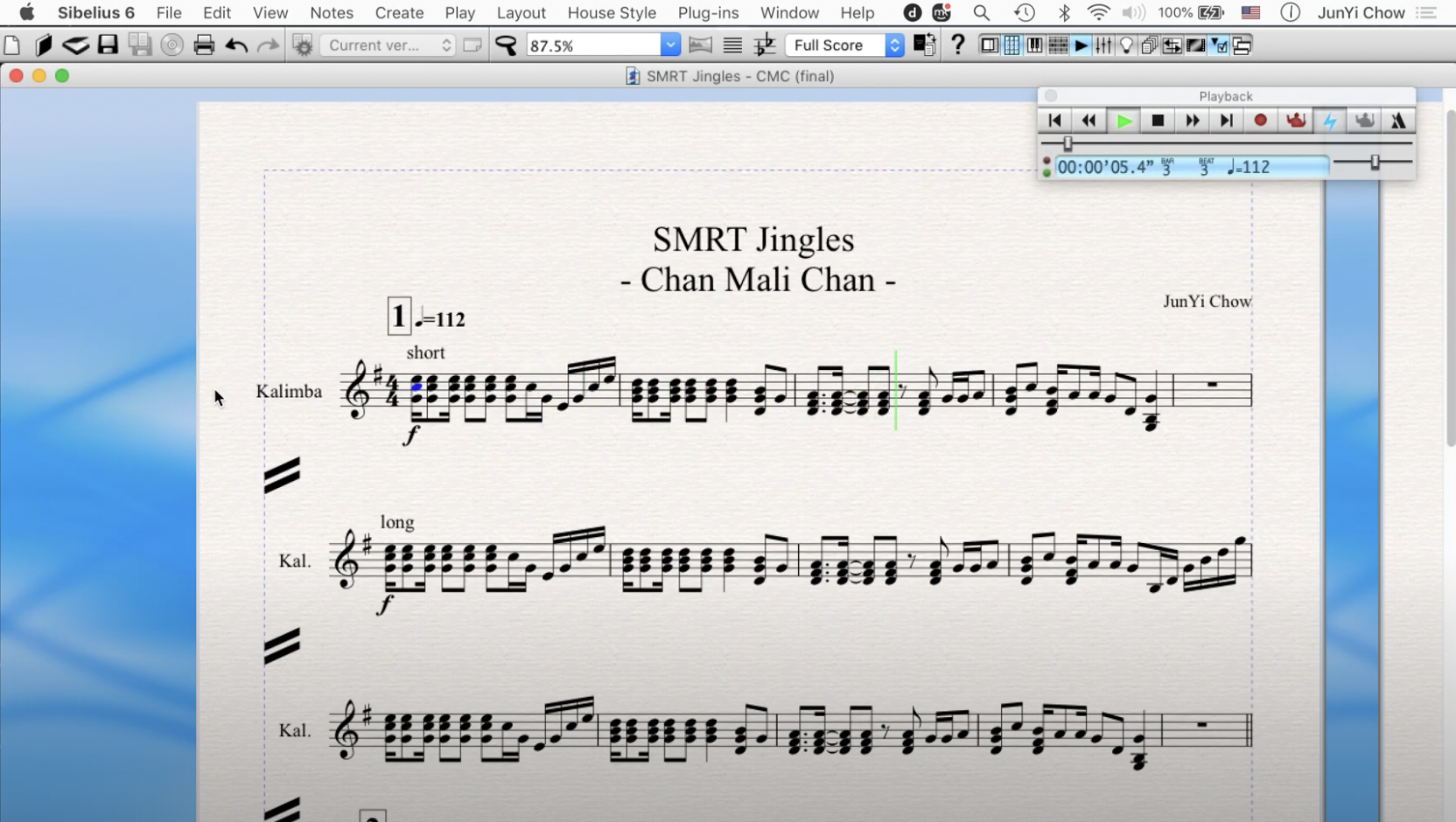Click the Video window icon
Image resolution: width=1456 pixels, height=822 pixels.
point(1195,45)
